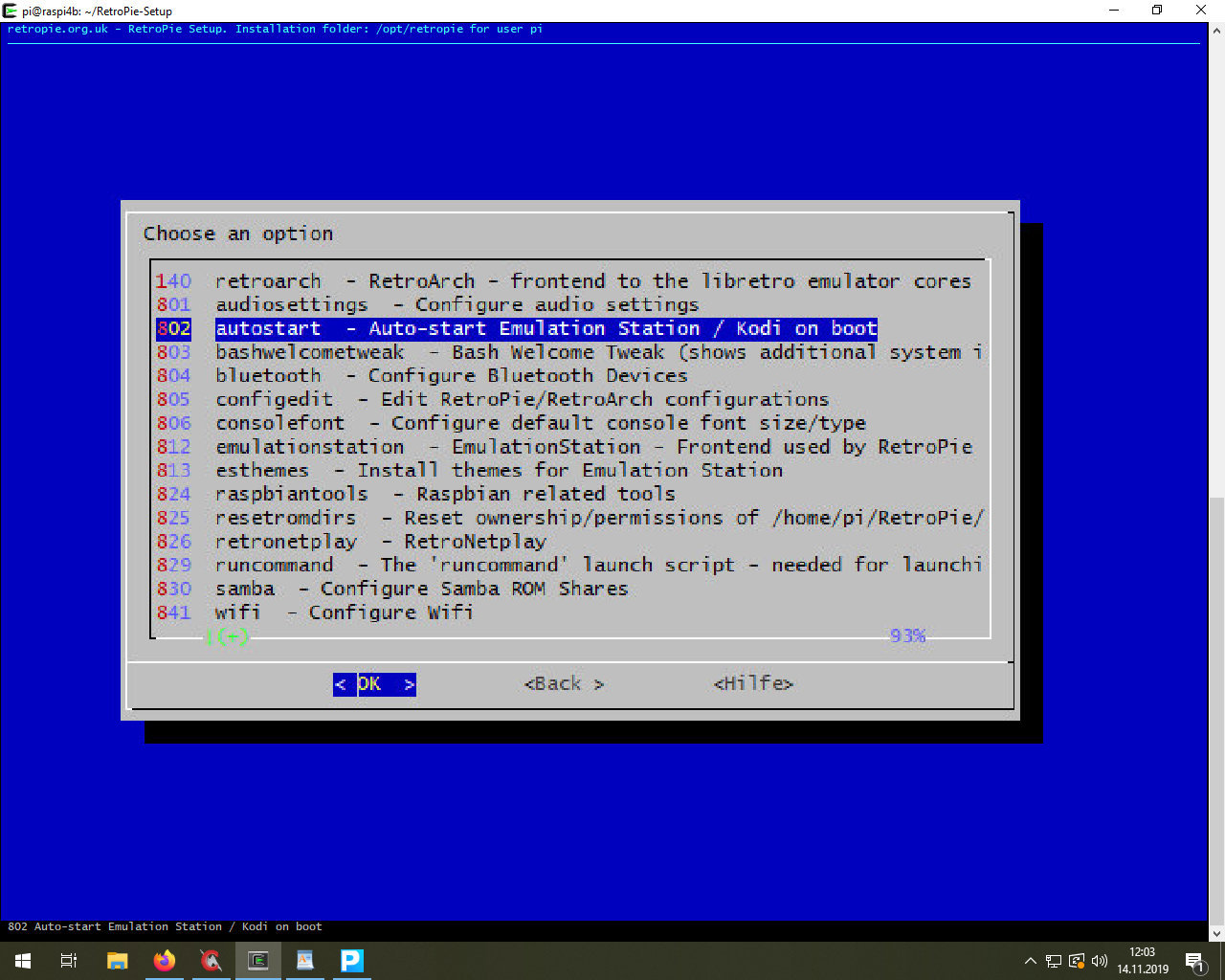
Task: Choose runcommand launch script entry
Action: (569, 566)
